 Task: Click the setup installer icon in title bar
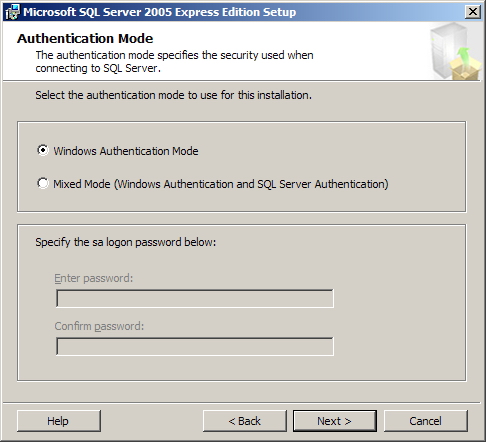pos(12,12)
